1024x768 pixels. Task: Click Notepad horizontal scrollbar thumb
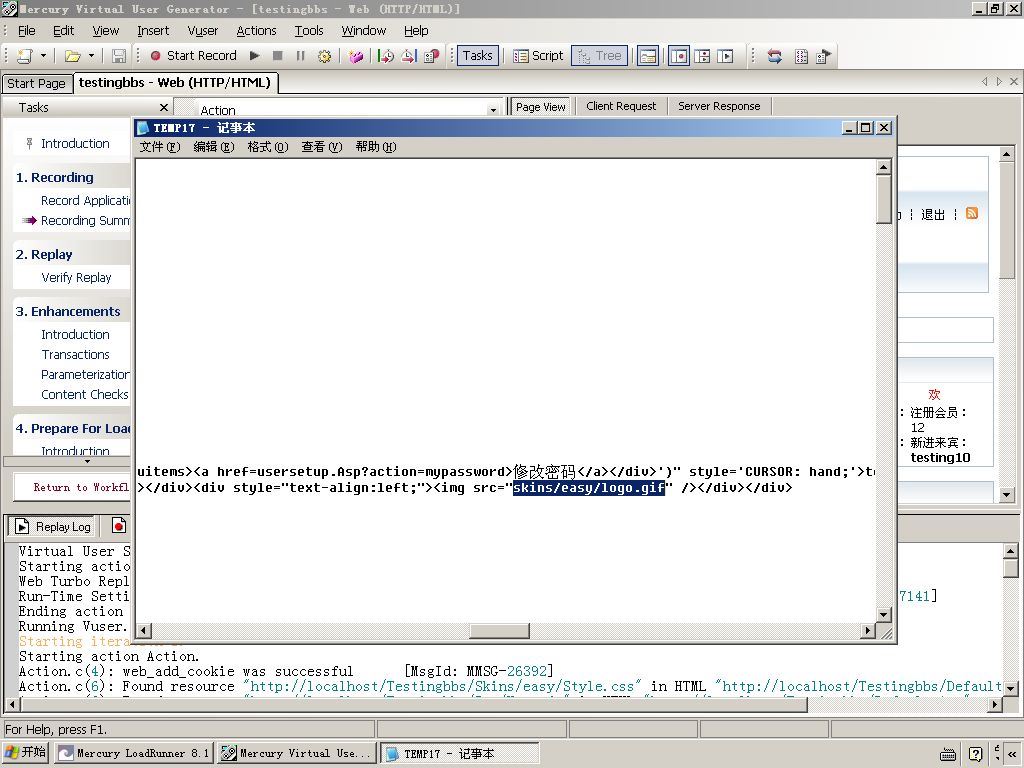(x=500, y=631)
